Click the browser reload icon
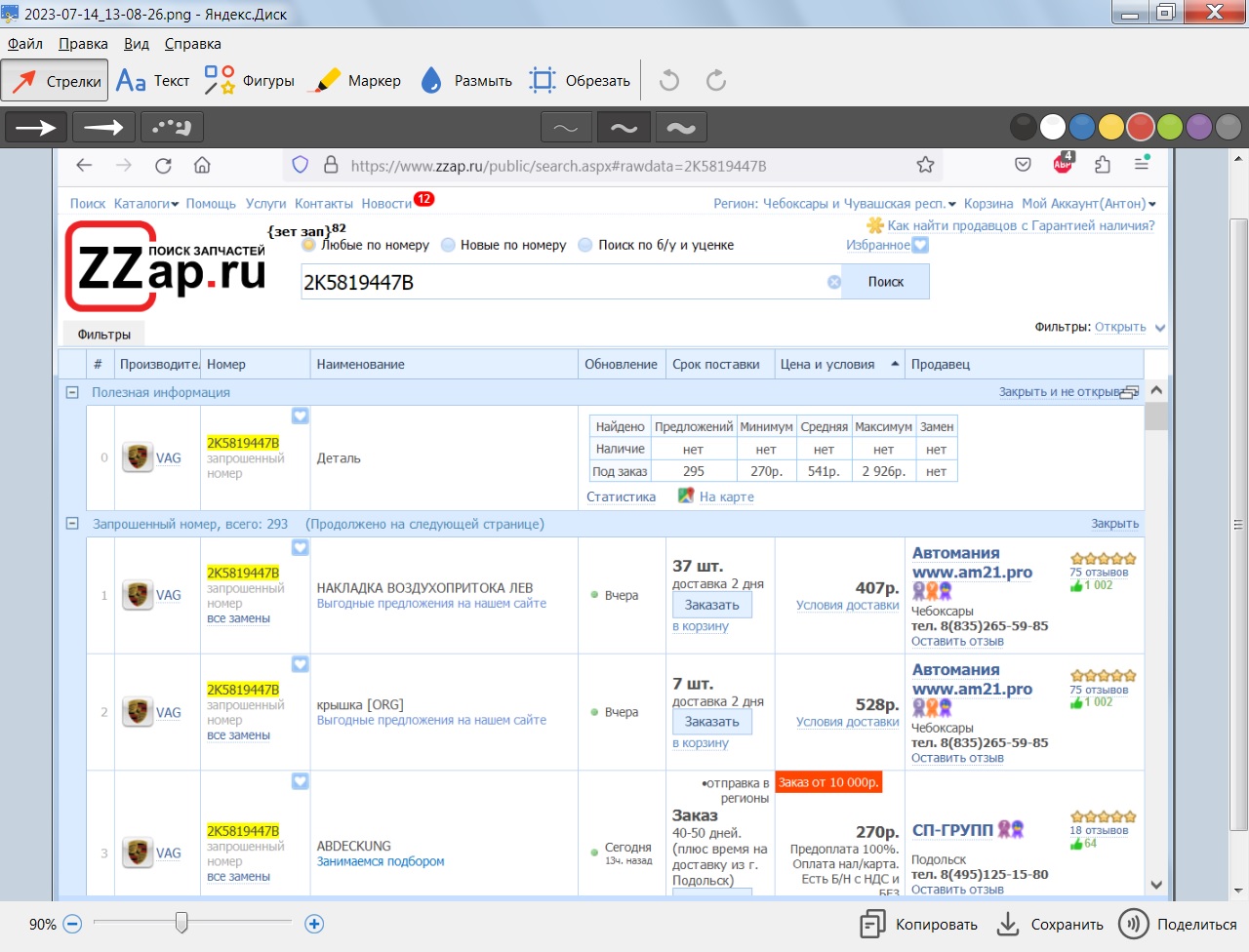 163,165
